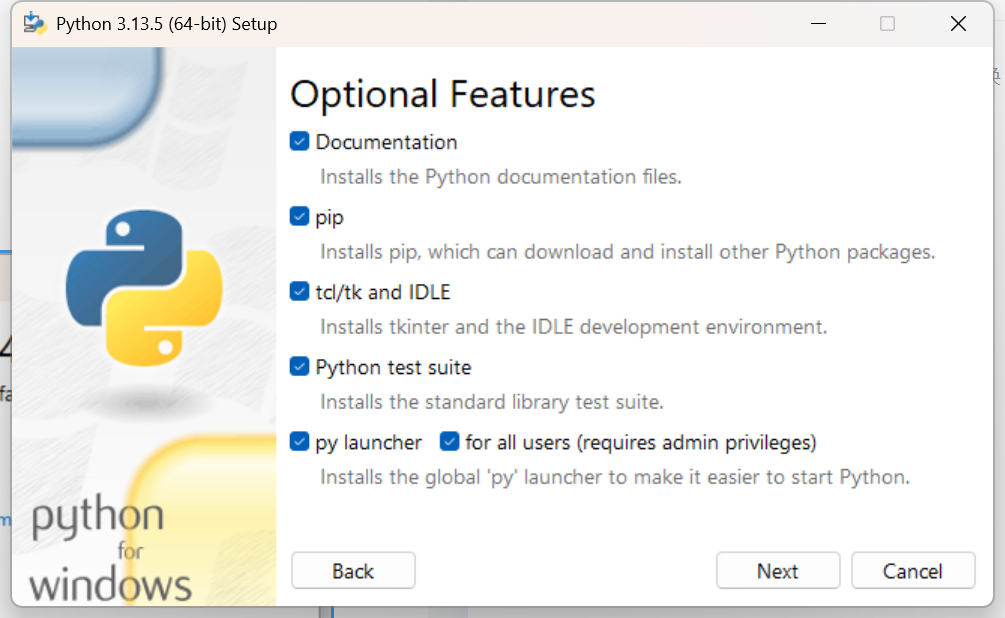Uncheck the Python test suite option
Viewport: 1005px width, 618px height.
coord(298,366)
